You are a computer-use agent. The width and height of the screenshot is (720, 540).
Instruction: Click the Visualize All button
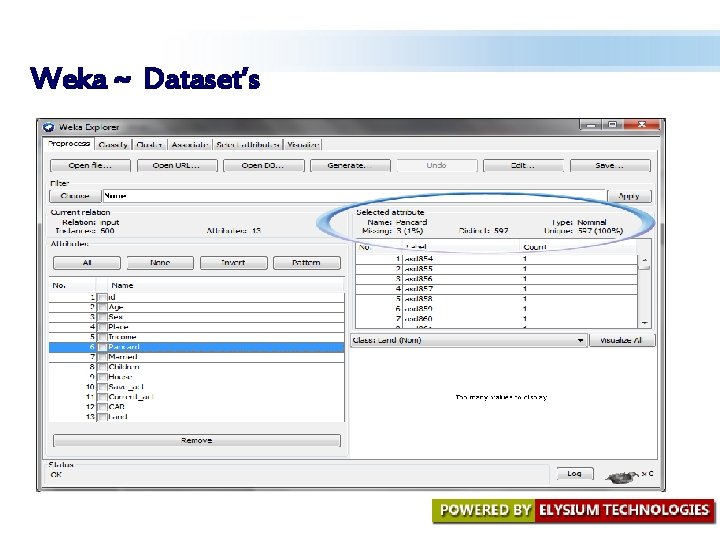pos(622,340)
